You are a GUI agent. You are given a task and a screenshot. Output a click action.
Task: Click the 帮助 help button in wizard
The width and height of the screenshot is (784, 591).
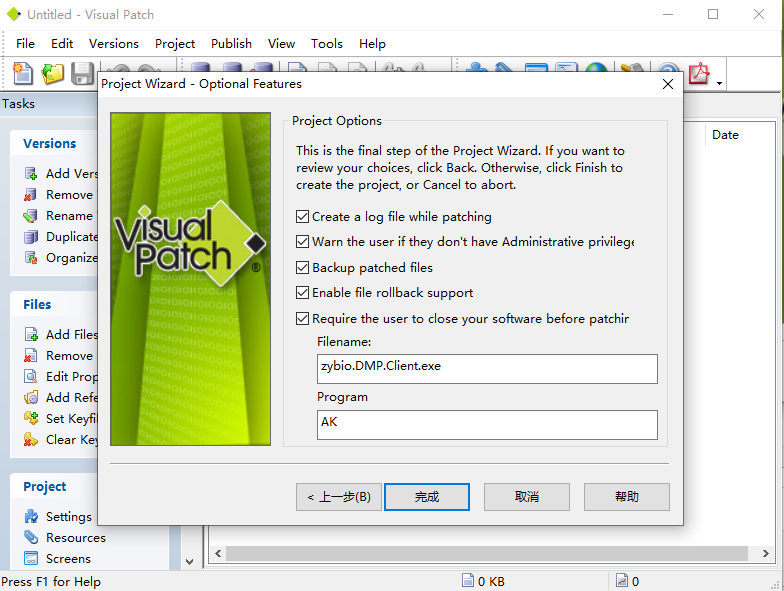coord(626,497)
